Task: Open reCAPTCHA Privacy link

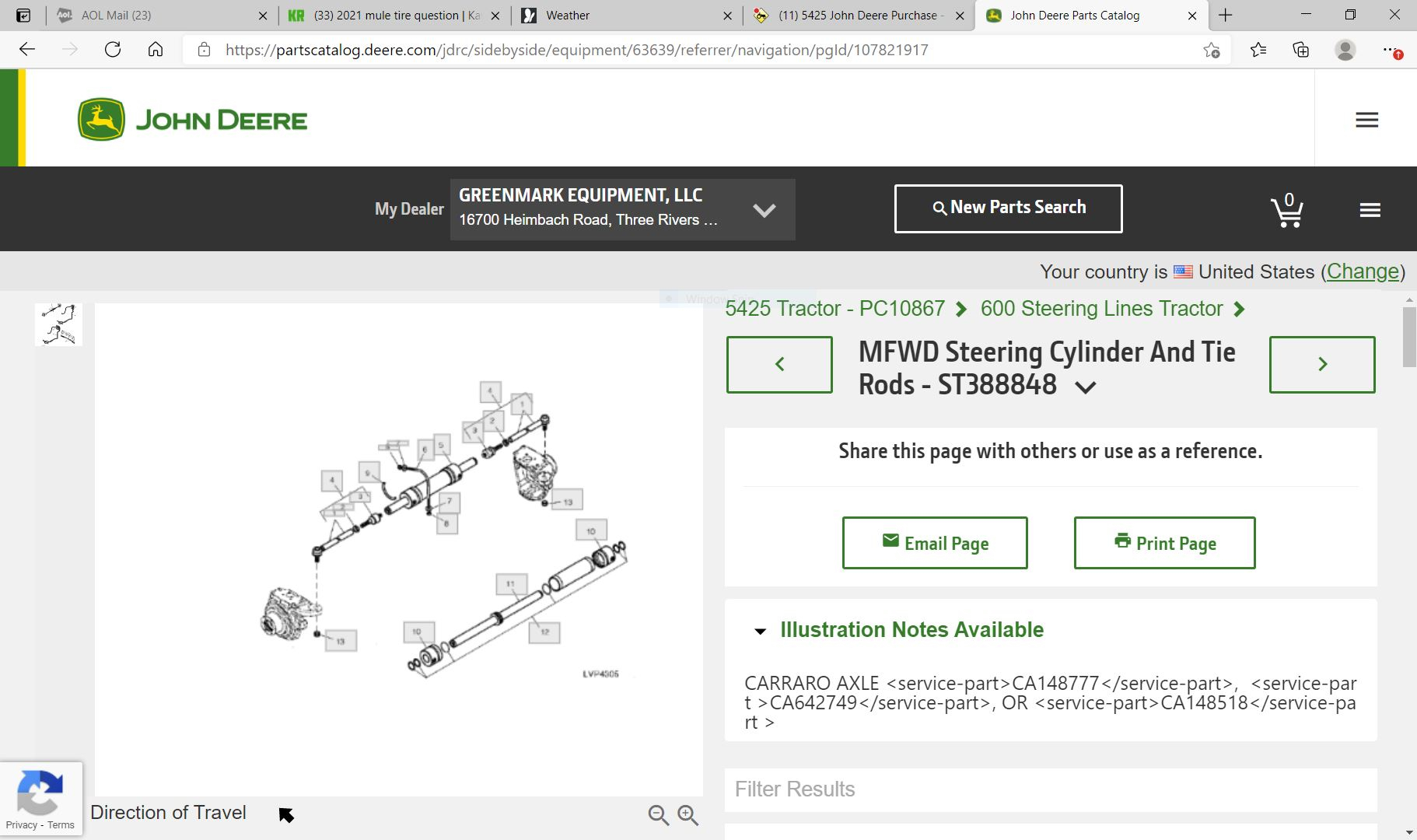Action: [x=21, y=825]
